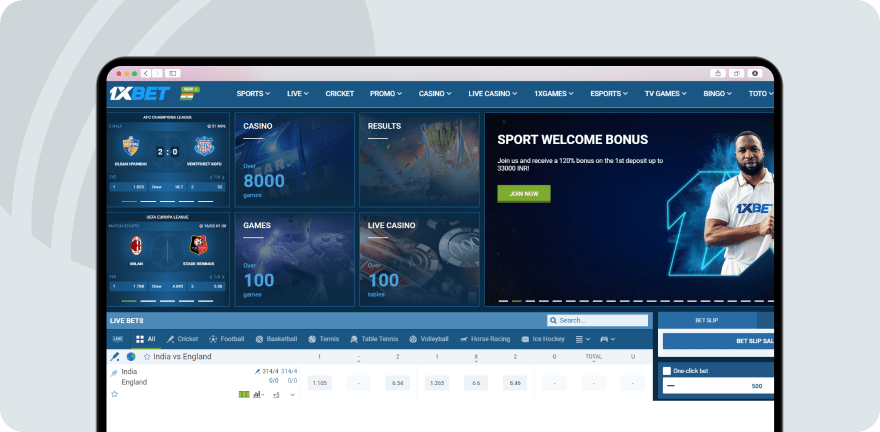Image resolution: width=880 pixels, height=432 pixels.
Task: Select the Horse Racing live tab
Action: 485,339
